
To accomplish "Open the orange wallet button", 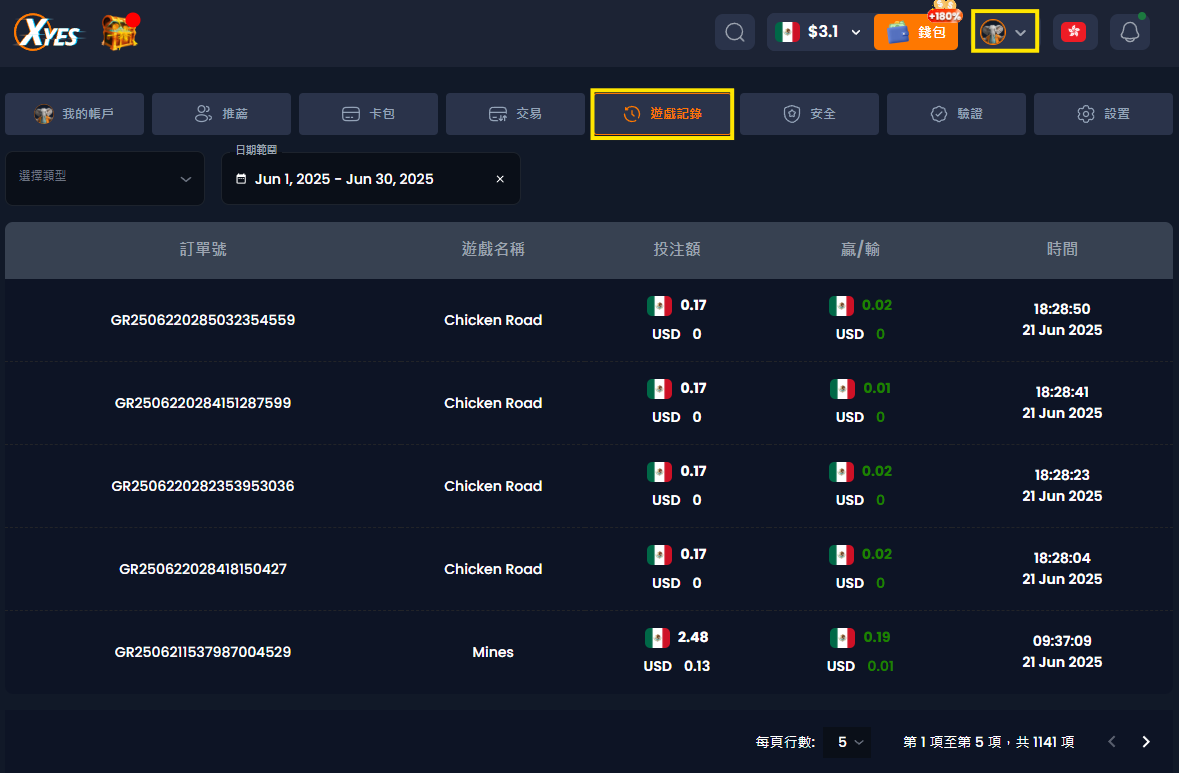I will (915, 32).
